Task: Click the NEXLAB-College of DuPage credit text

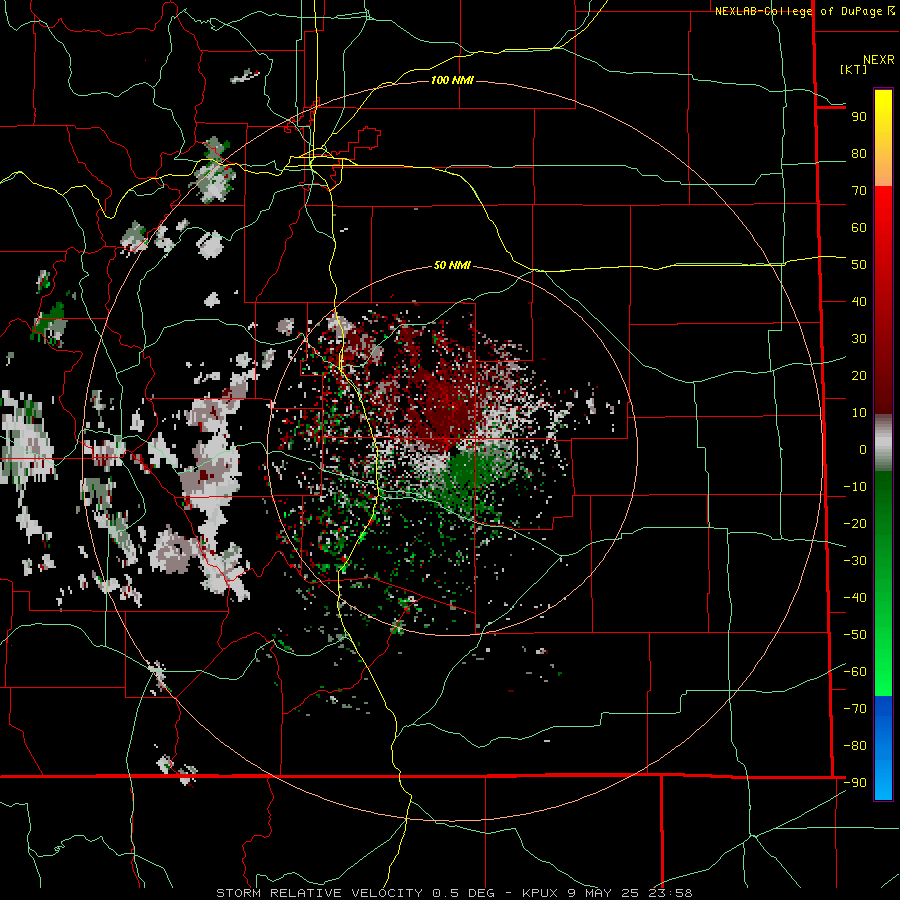Action: (798, 11)
